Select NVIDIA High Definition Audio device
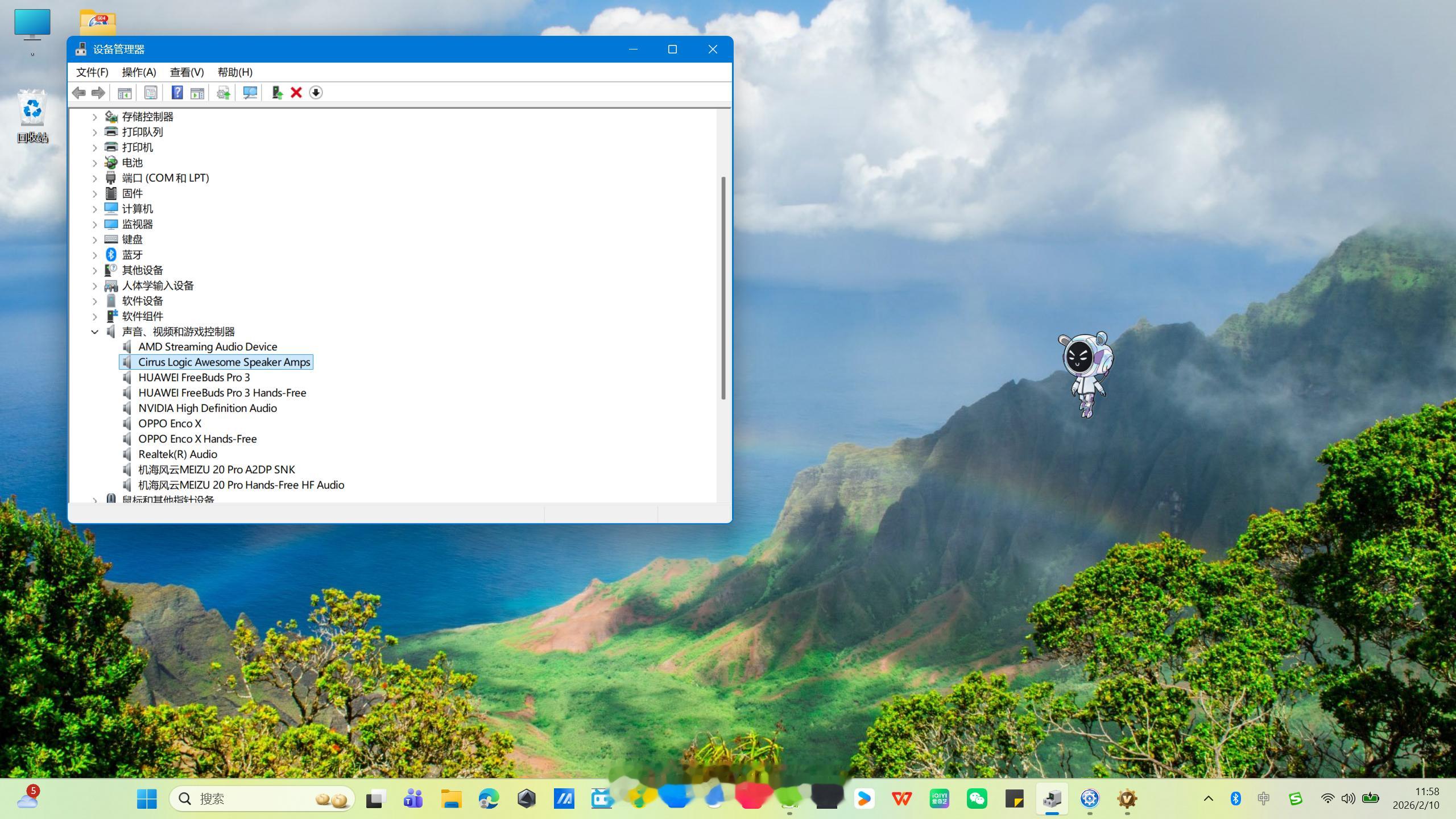Image resolution: width=1456 pixels, height=819 pixels. [x=207, y=408]
